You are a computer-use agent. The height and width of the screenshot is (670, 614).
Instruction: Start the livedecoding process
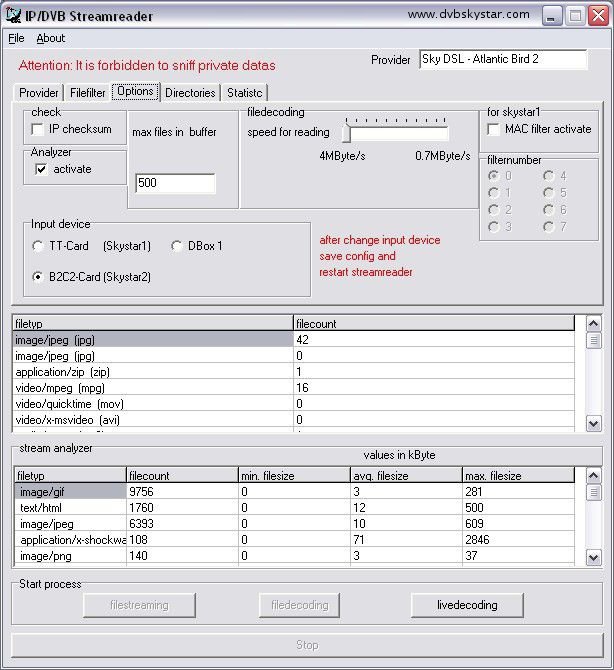click(x=467, y=605)
